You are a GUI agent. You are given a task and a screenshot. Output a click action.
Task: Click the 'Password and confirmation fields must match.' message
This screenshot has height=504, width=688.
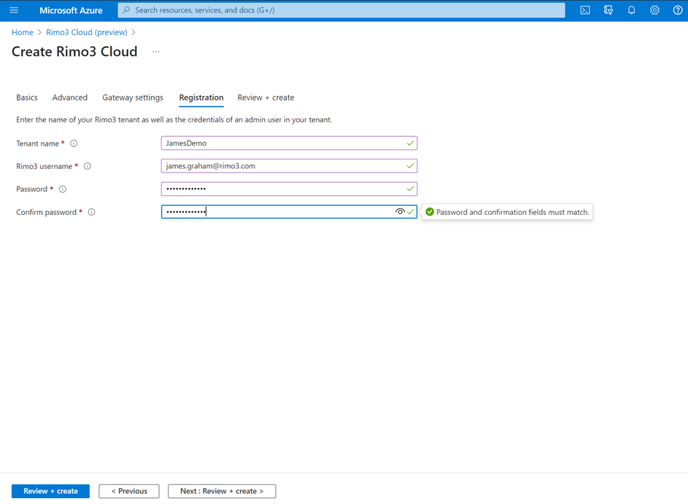(x=512, y=212)
